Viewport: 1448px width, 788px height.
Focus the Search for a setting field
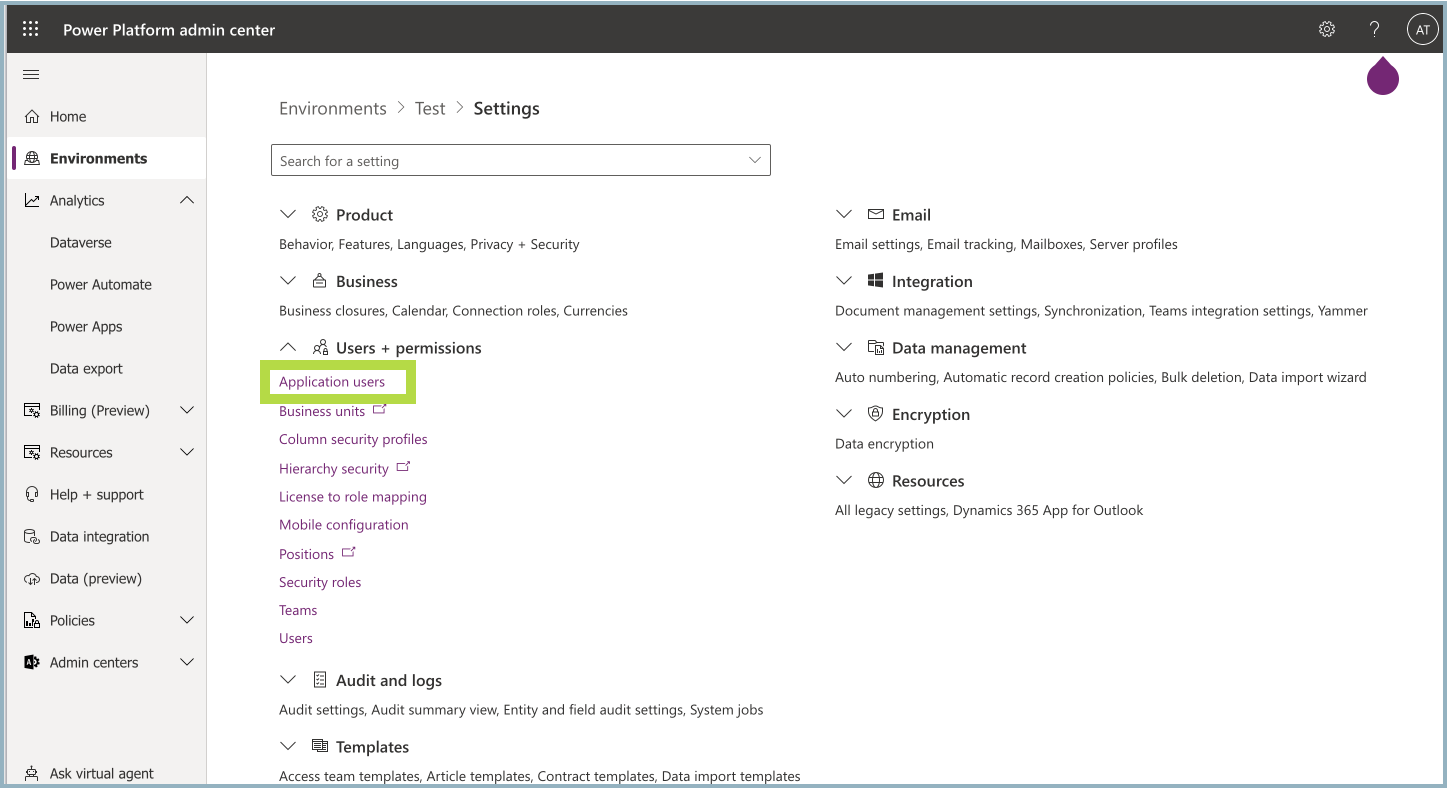tap(521, 160)
